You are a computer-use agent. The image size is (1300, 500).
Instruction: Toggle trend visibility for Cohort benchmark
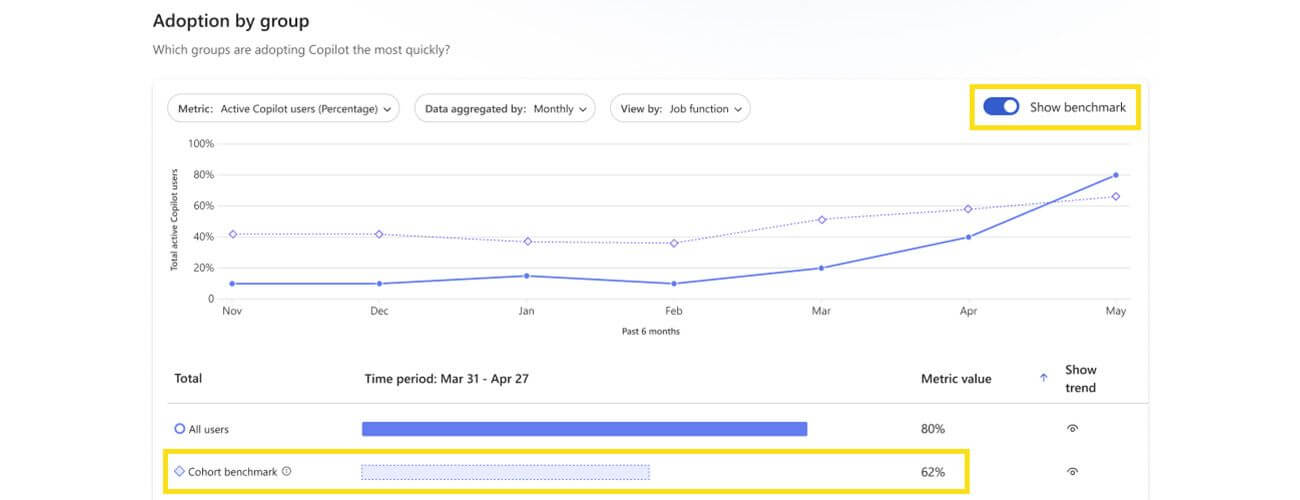click(x=1072, y=472)
